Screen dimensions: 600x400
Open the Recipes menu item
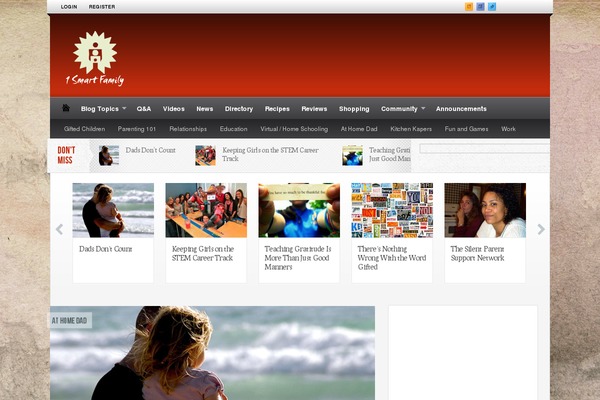277,109
